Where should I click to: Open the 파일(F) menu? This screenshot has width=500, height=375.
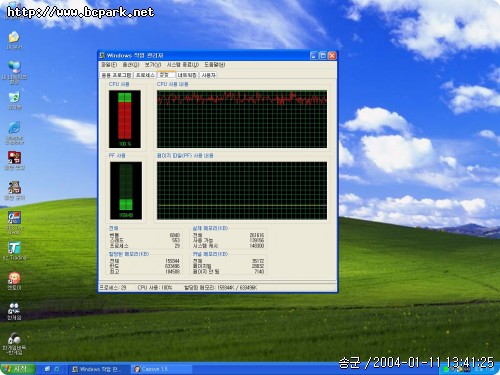109,65
